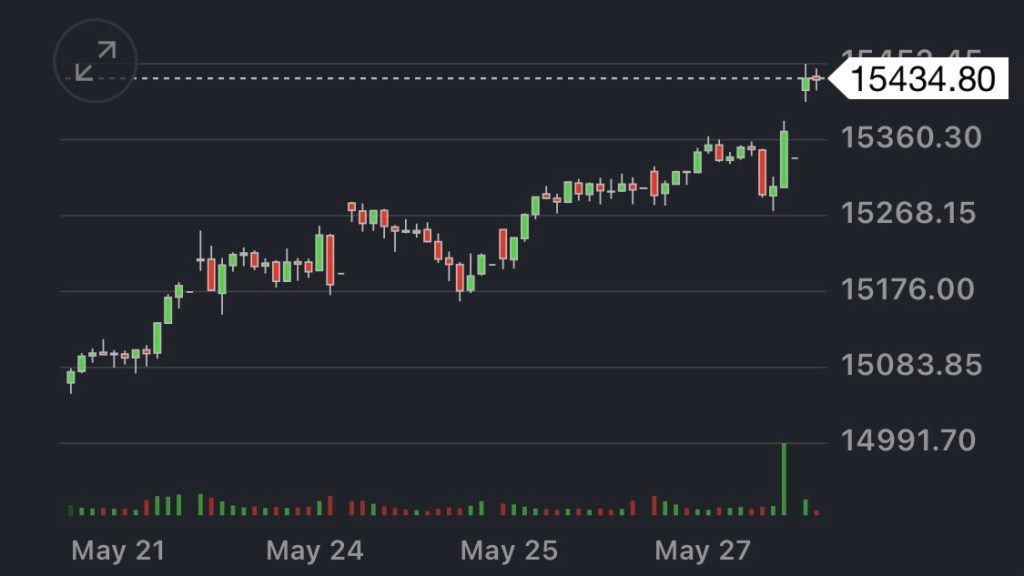1024x576 pixels.
Task: Select the 15360.30 price axis label
Action: pos(911,137)
